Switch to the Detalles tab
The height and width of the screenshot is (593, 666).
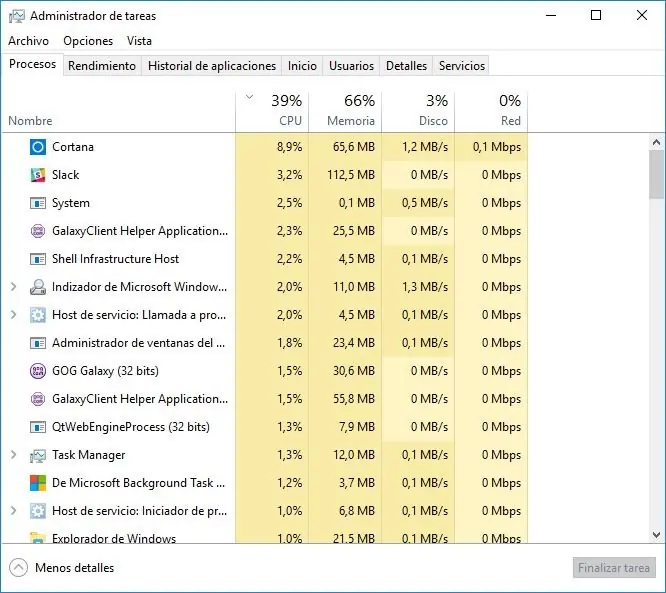point(406,66)
